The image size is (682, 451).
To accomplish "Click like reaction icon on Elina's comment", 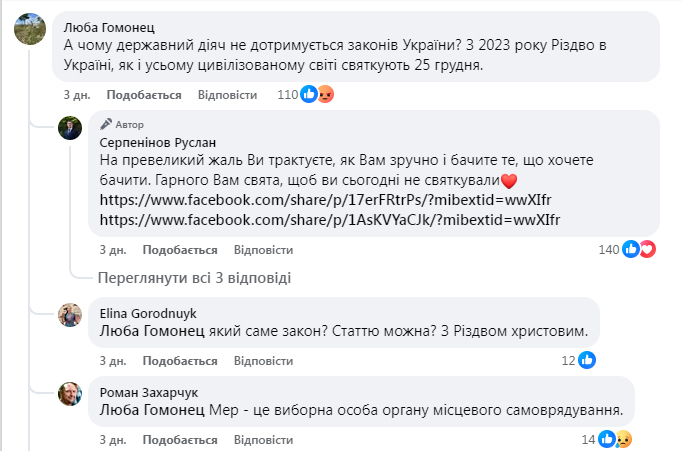I will pyautogui.click(x=587, y=360).
